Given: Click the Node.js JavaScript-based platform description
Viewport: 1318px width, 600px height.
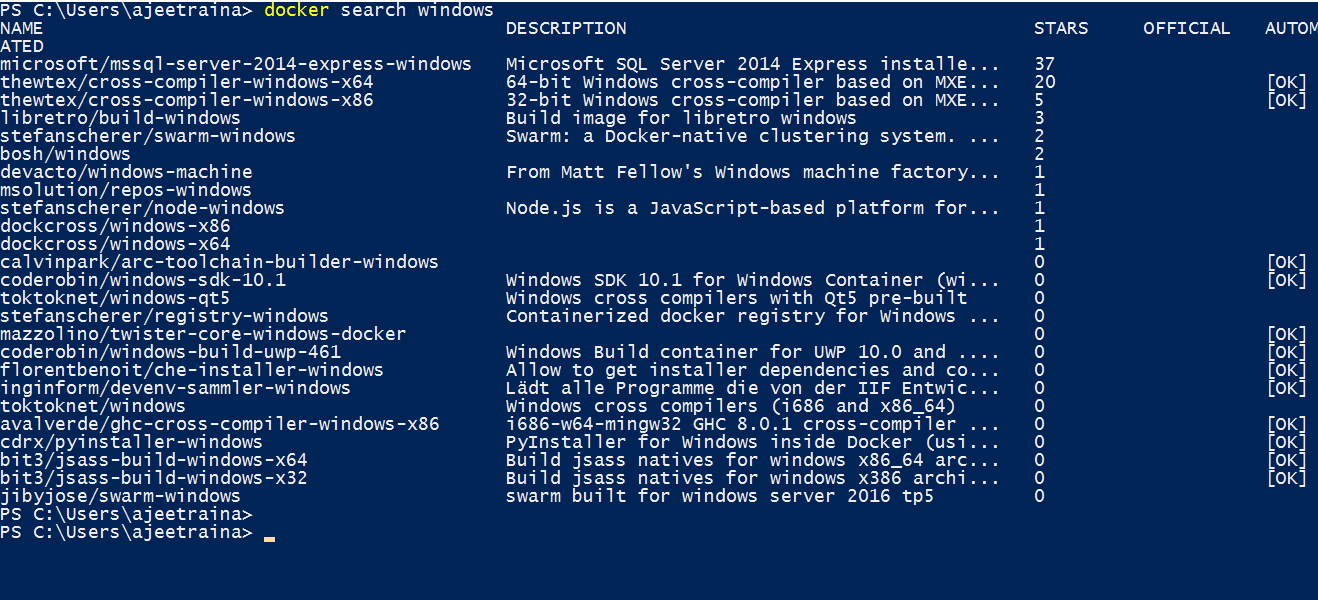Looking at the screenshot, I should pyautogui.click(x=752, y=208).
